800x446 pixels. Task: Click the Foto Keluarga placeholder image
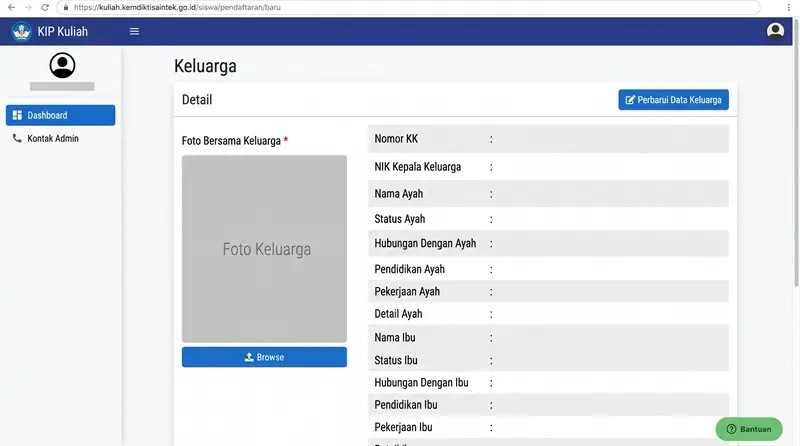pos(264,249)
